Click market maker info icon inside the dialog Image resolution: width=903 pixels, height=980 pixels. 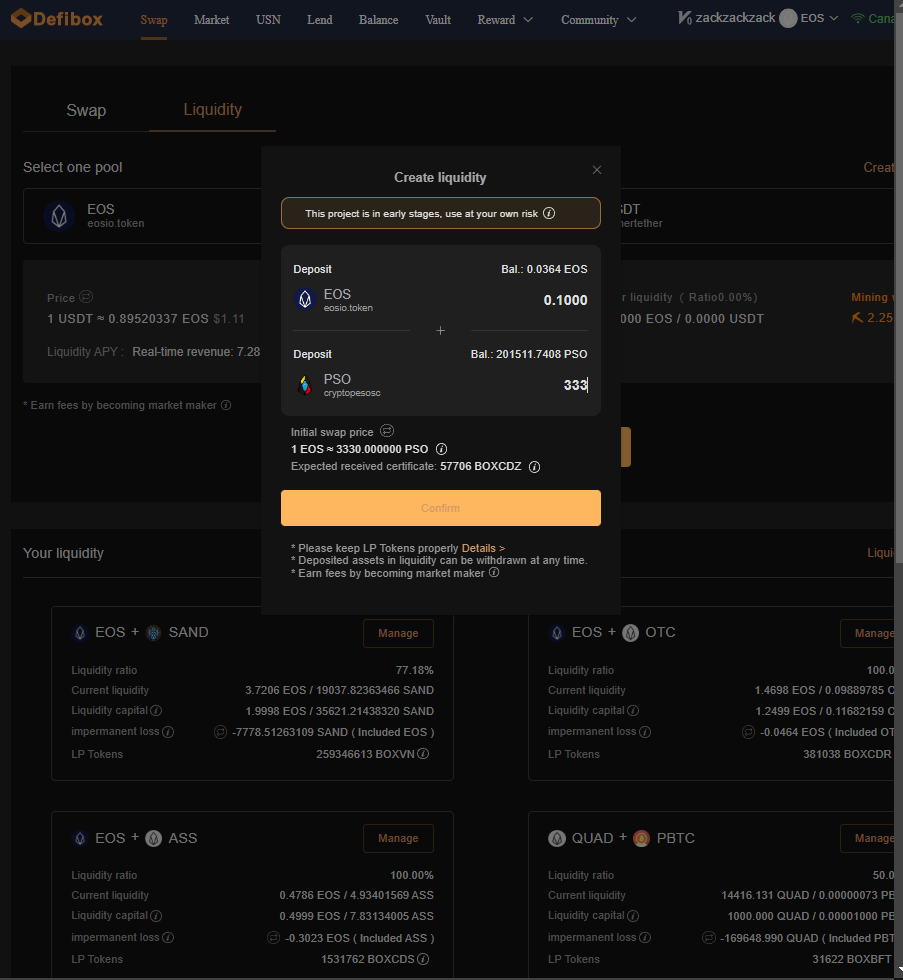click(x=494, y=572)
